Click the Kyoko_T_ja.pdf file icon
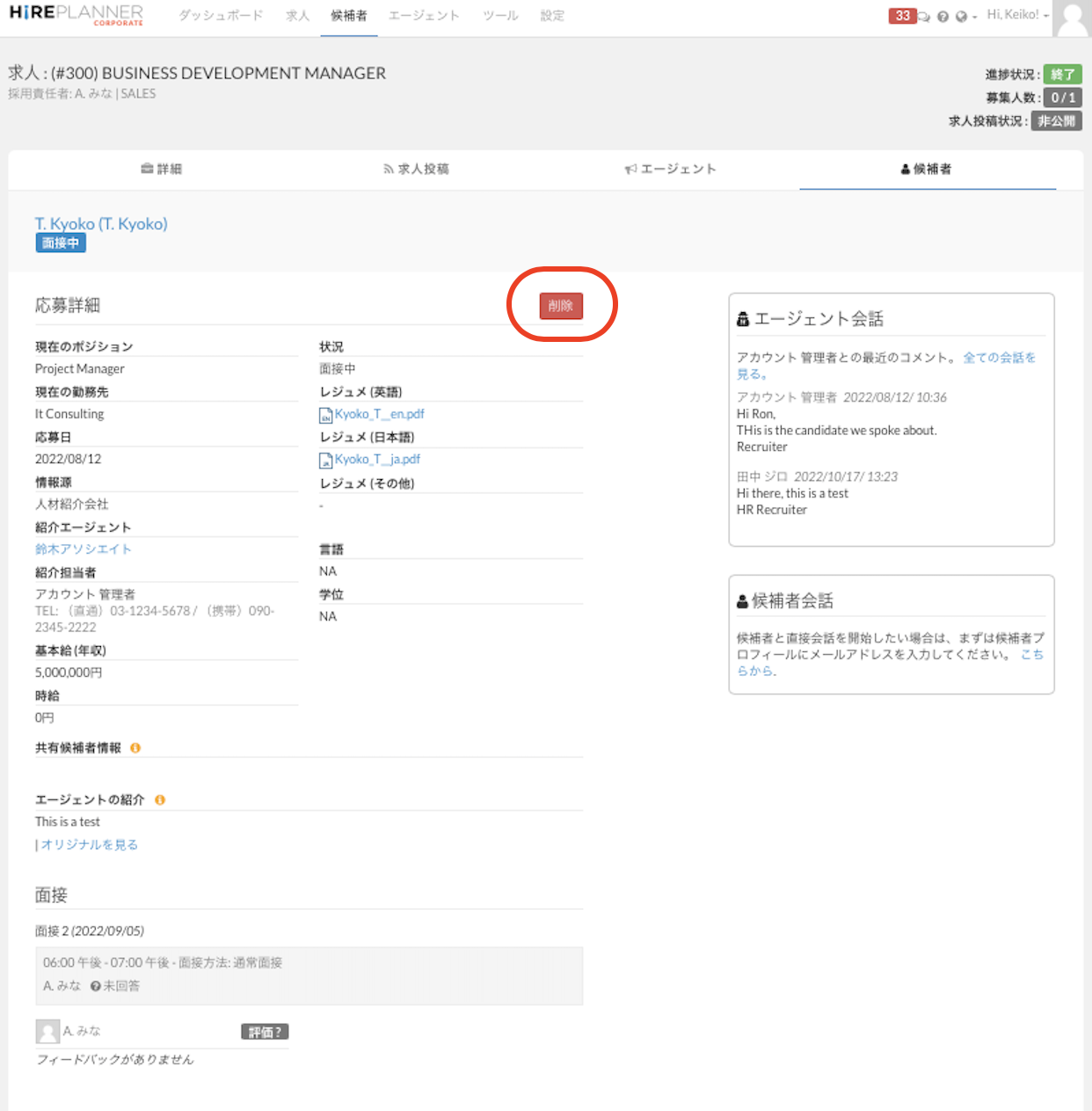 (325, 460)
